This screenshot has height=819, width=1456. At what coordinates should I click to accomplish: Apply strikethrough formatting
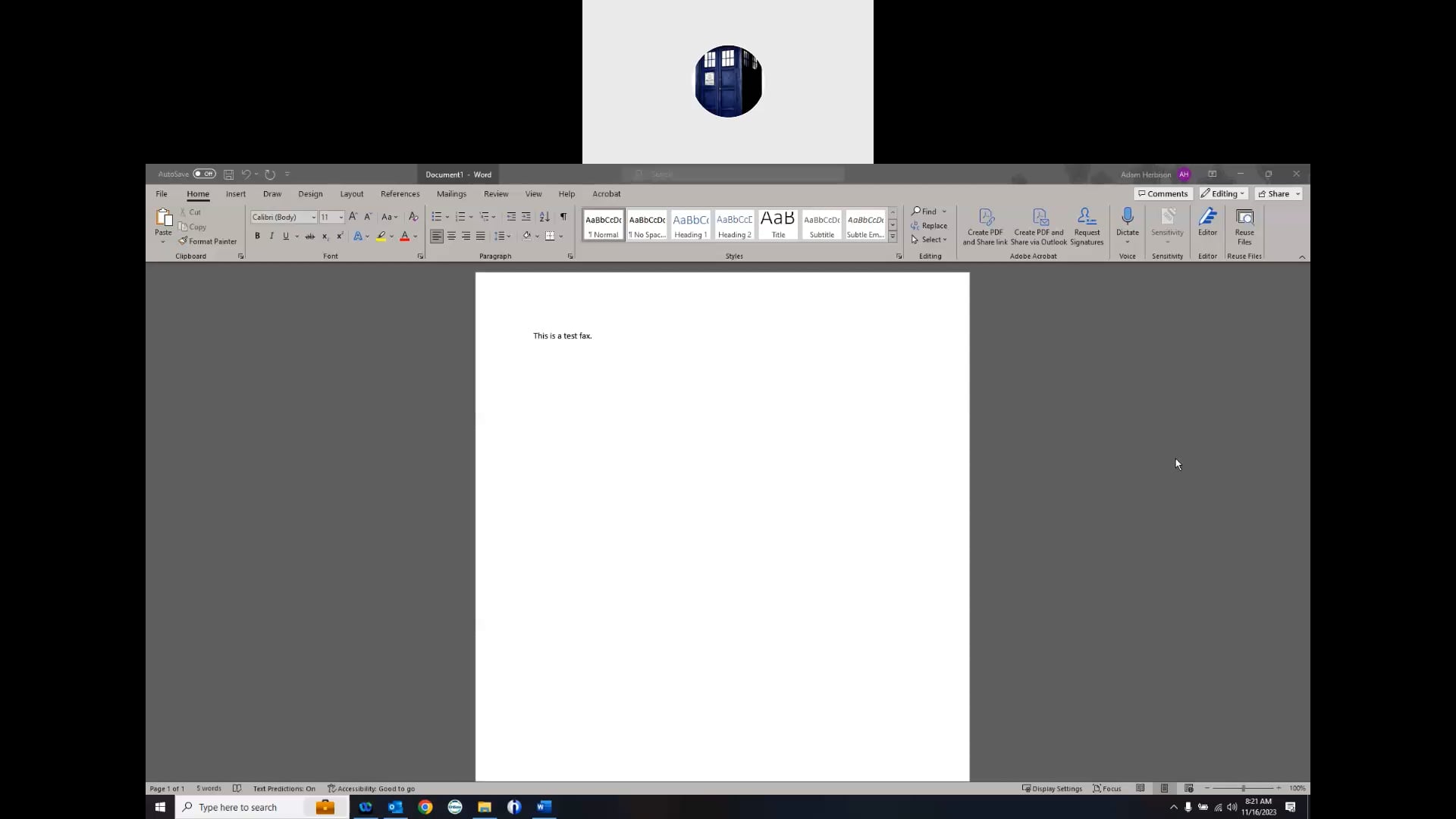(x=309, y=237)
